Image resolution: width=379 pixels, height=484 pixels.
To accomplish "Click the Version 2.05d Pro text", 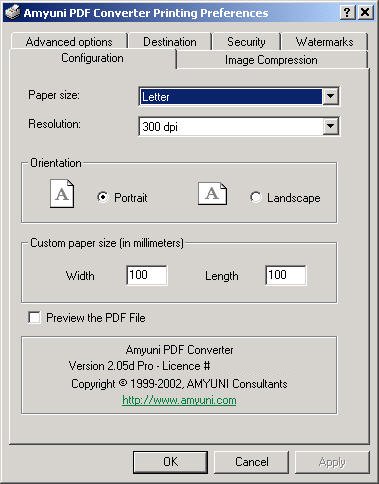I will (139, 366).
